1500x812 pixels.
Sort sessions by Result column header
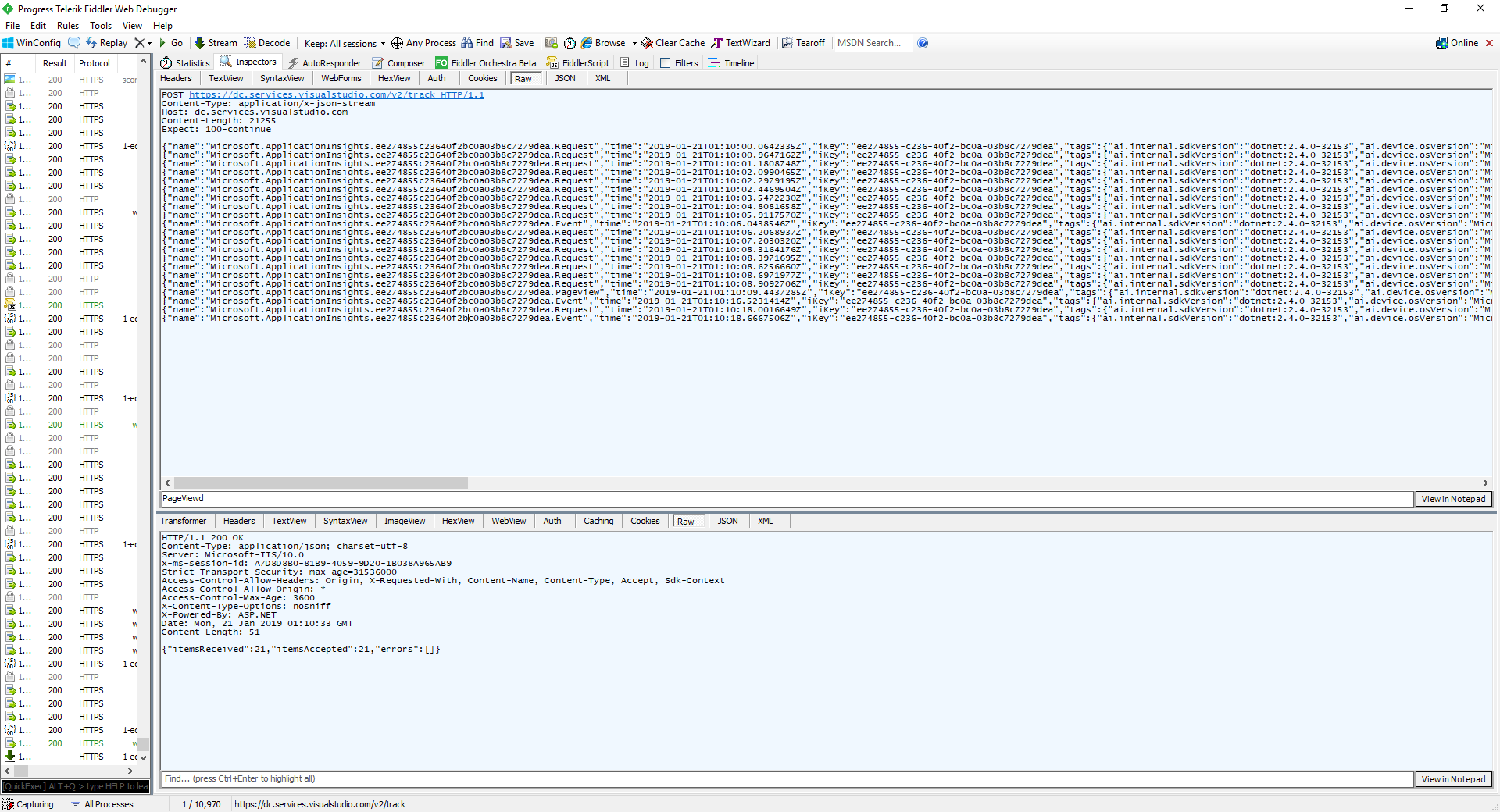55,63
